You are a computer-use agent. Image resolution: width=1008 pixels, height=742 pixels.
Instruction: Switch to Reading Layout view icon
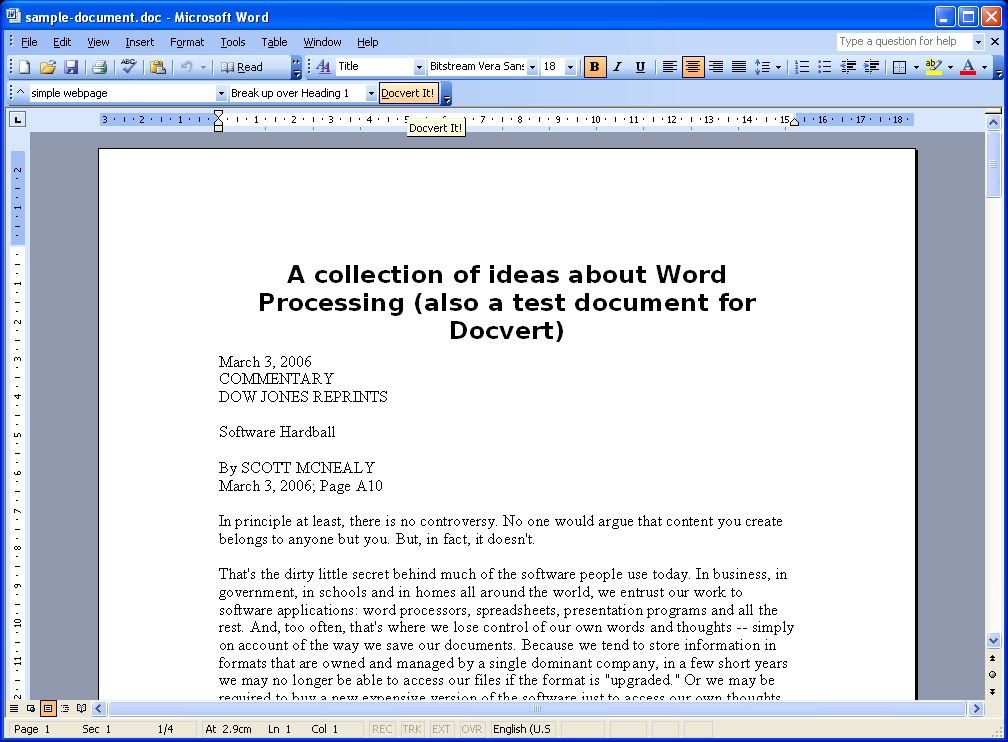82,709
